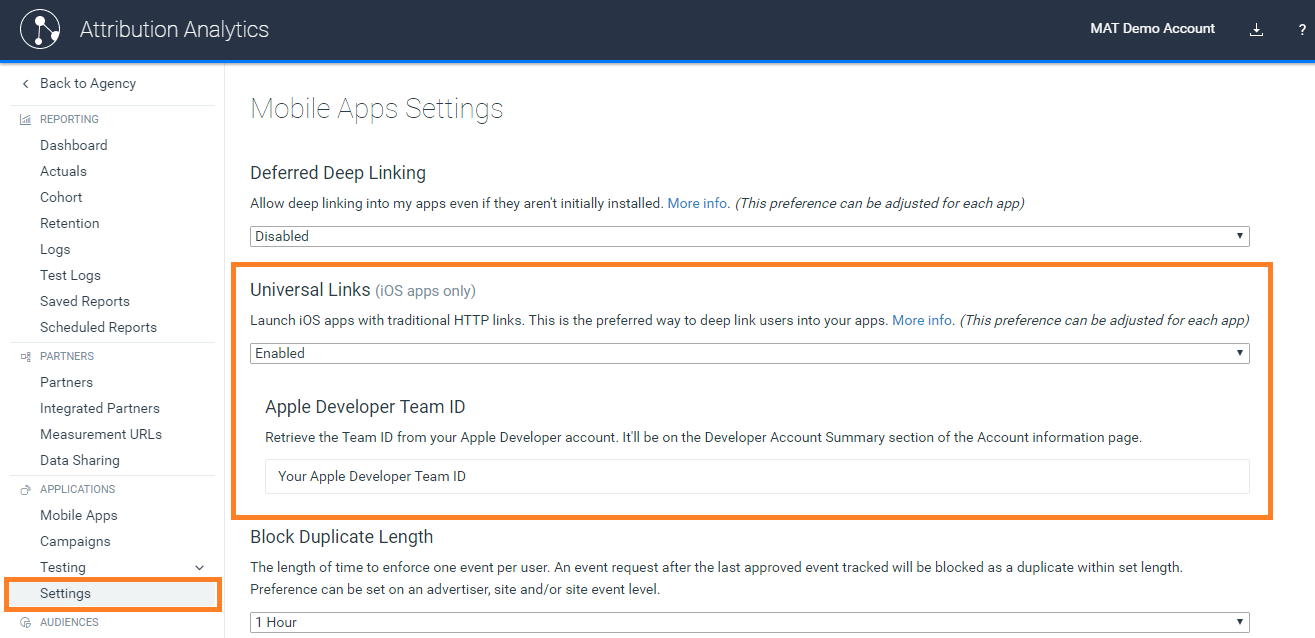1315x638 pixels.
Task: Open the Block Duplicate Length dropdown
Action: (x=749, y=622)
